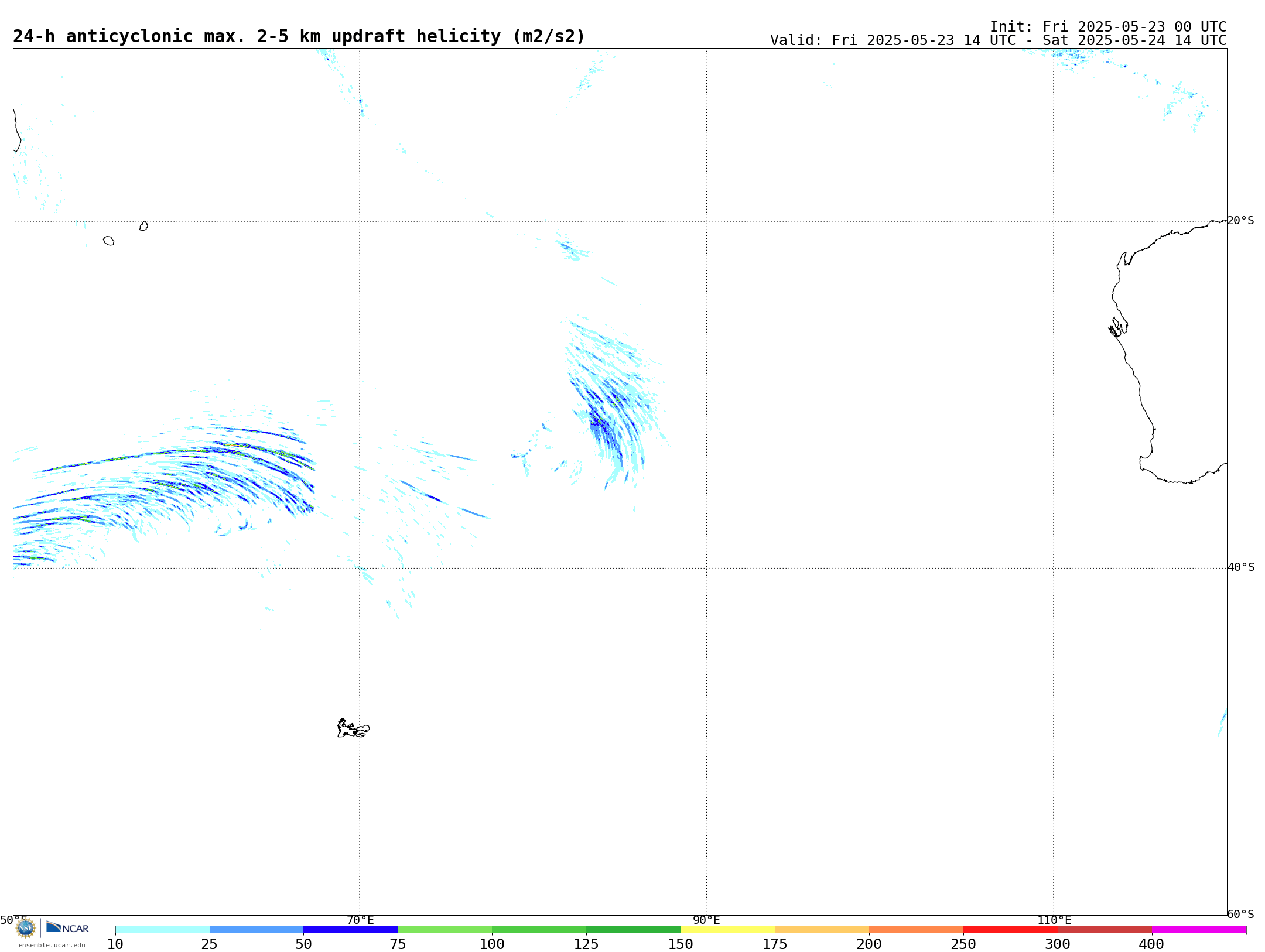Click the colorbar value 400
The image size is (1265, 952).
1152,944
